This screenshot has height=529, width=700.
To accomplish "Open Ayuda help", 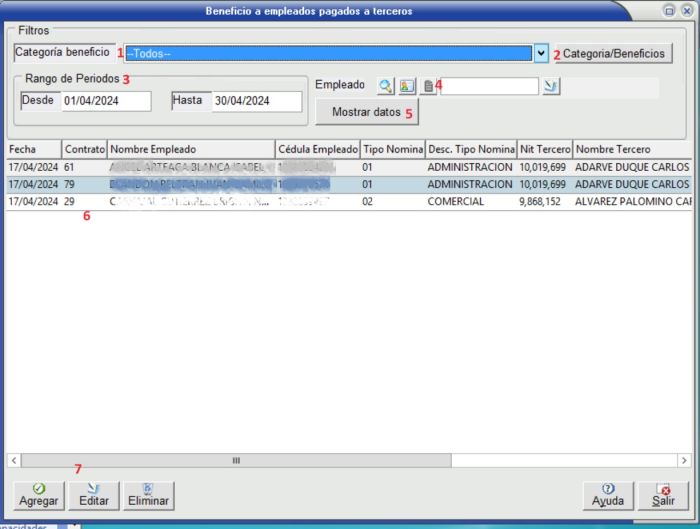I will point(608,494).
